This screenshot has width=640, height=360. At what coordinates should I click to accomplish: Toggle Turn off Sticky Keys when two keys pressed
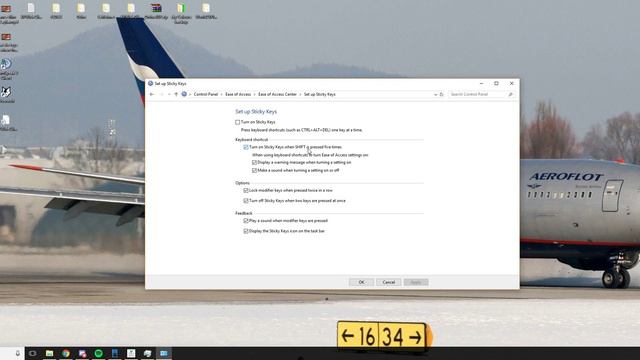pyautogui.click(x=246, y=201)
